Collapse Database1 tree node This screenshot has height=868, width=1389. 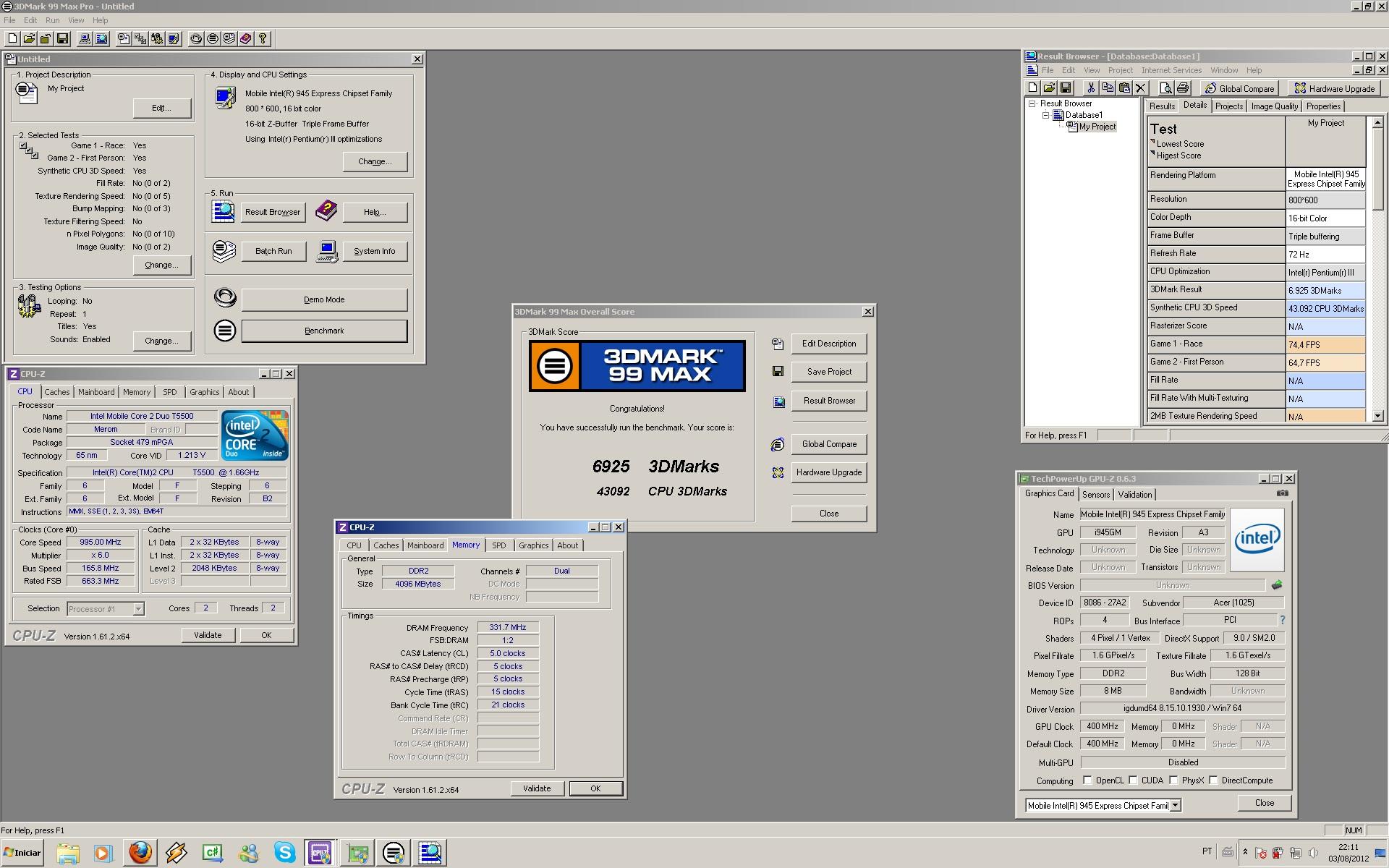[1045, 115]
